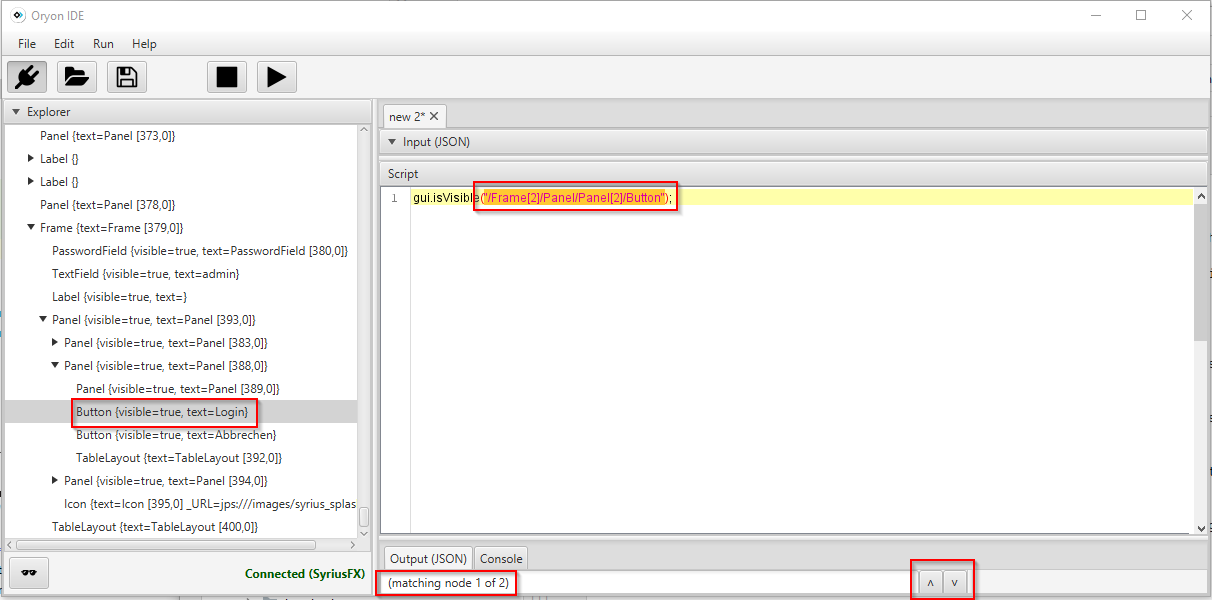Viewport: 1212px width, 600px height.
Task: Open the File menu
Action: 27,44
